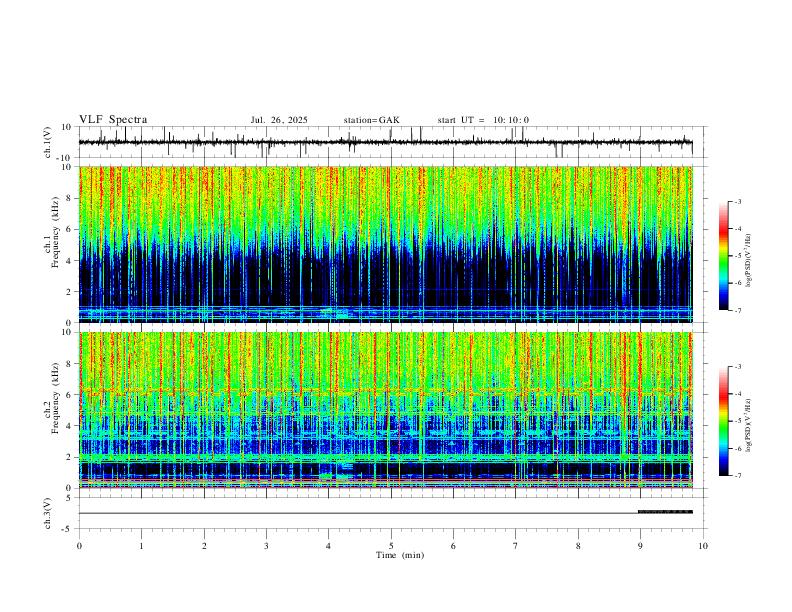The image size is (792, 612).
Task: Click the 'ch.1(V)' waveform axis label
Action: pos(48,142)
